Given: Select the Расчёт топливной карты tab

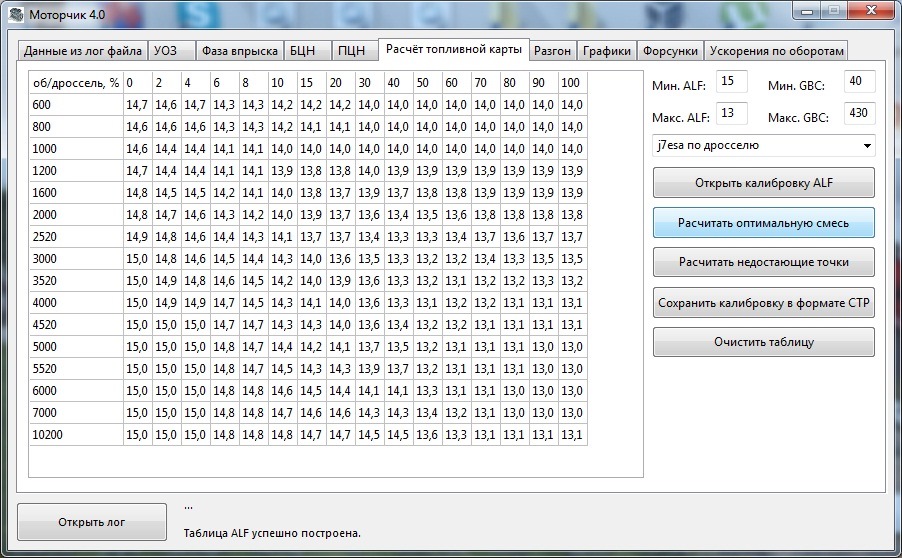Looking at the screenshot, I should [x=453, y=49].
